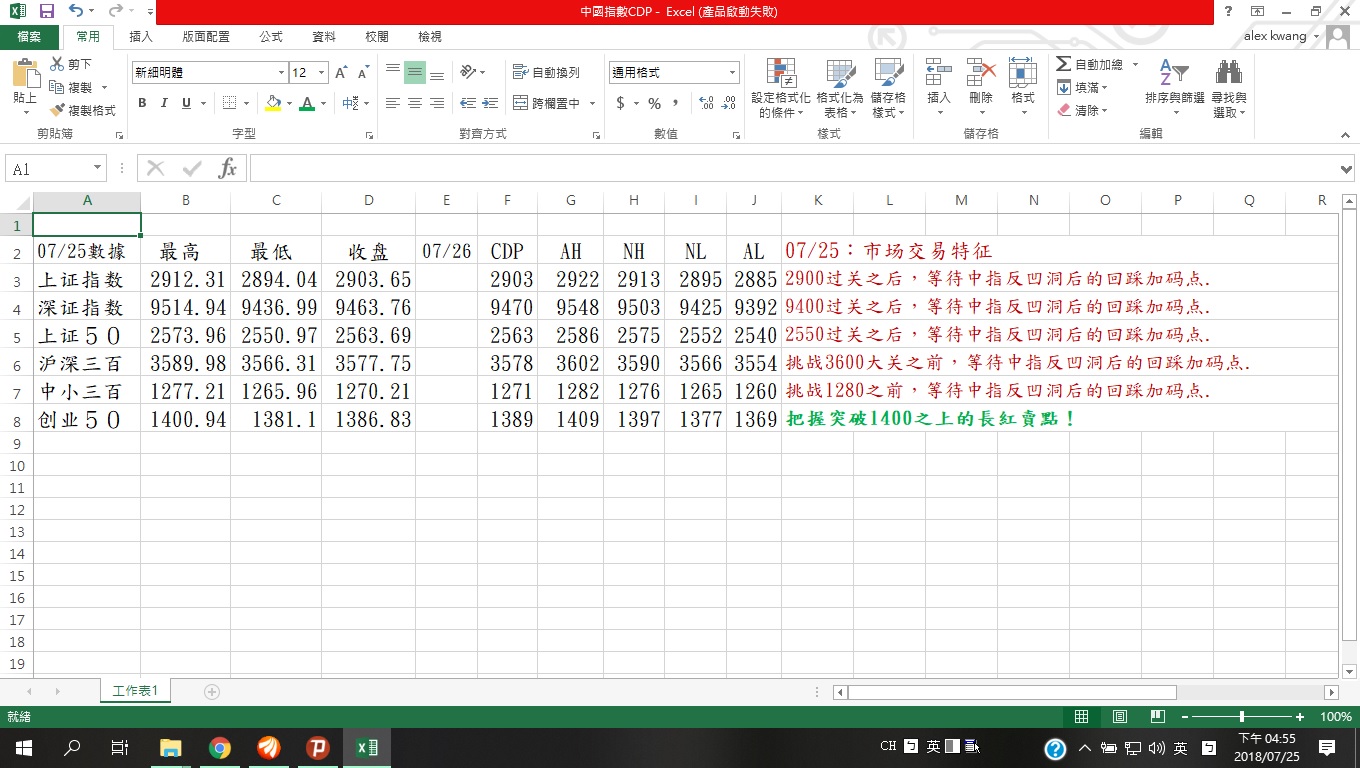Toggle bold formatting

[x=142, y=103]
